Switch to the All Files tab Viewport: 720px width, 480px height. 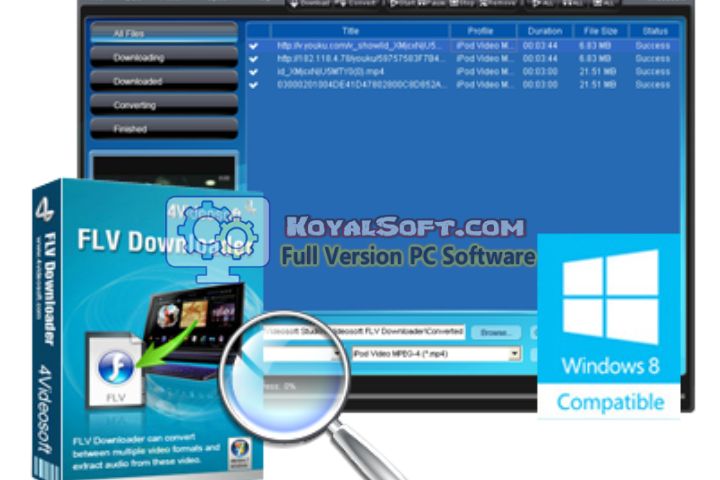tap(164, 33)
